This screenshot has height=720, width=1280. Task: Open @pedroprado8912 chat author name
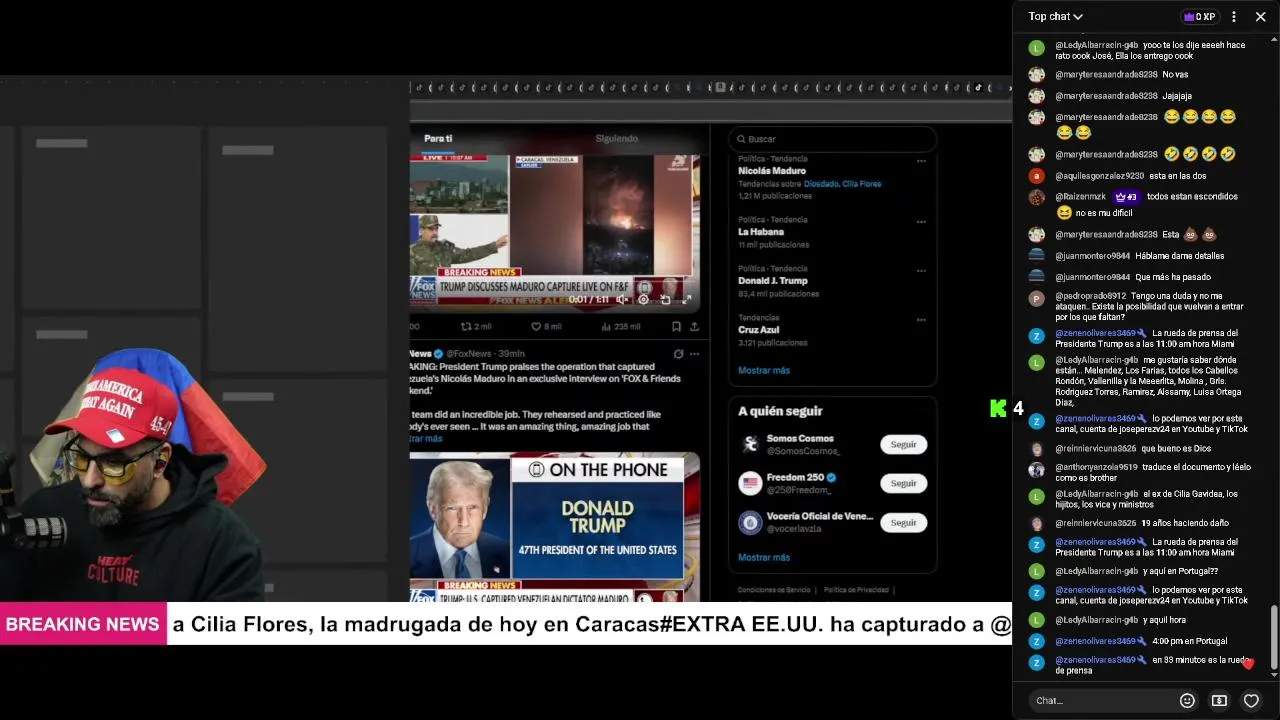[x=1090, y=296]
